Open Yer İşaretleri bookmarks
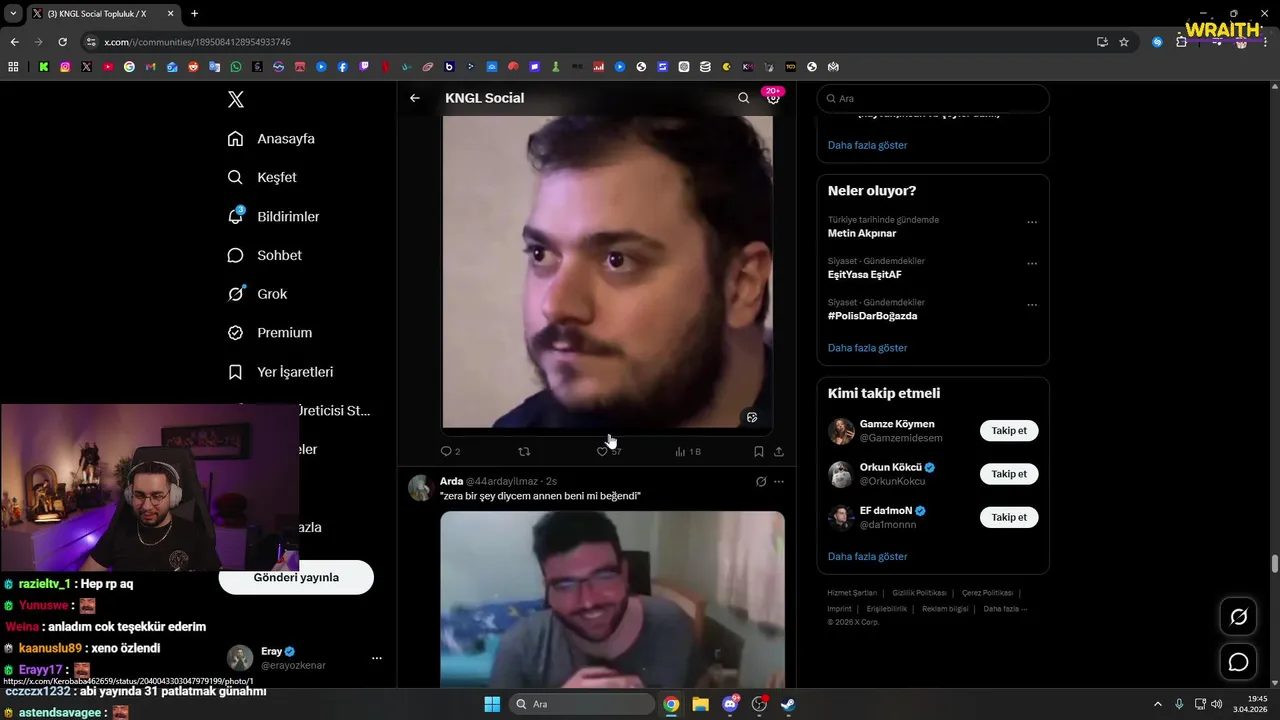1280x720 pixels. [x=280, y=372]
